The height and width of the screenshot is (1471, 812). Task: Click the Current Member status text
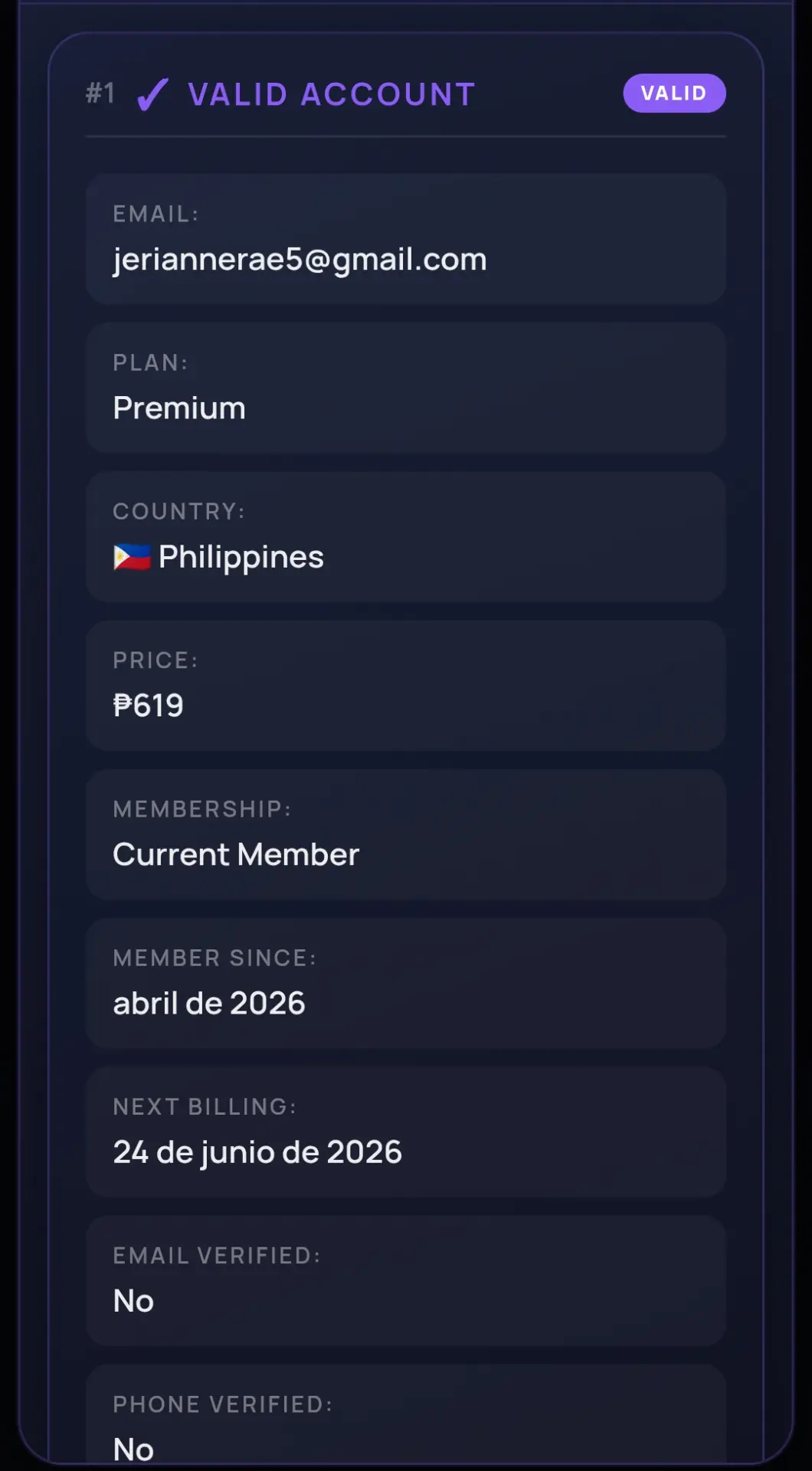pyautogui.click(x=236, y=854)
